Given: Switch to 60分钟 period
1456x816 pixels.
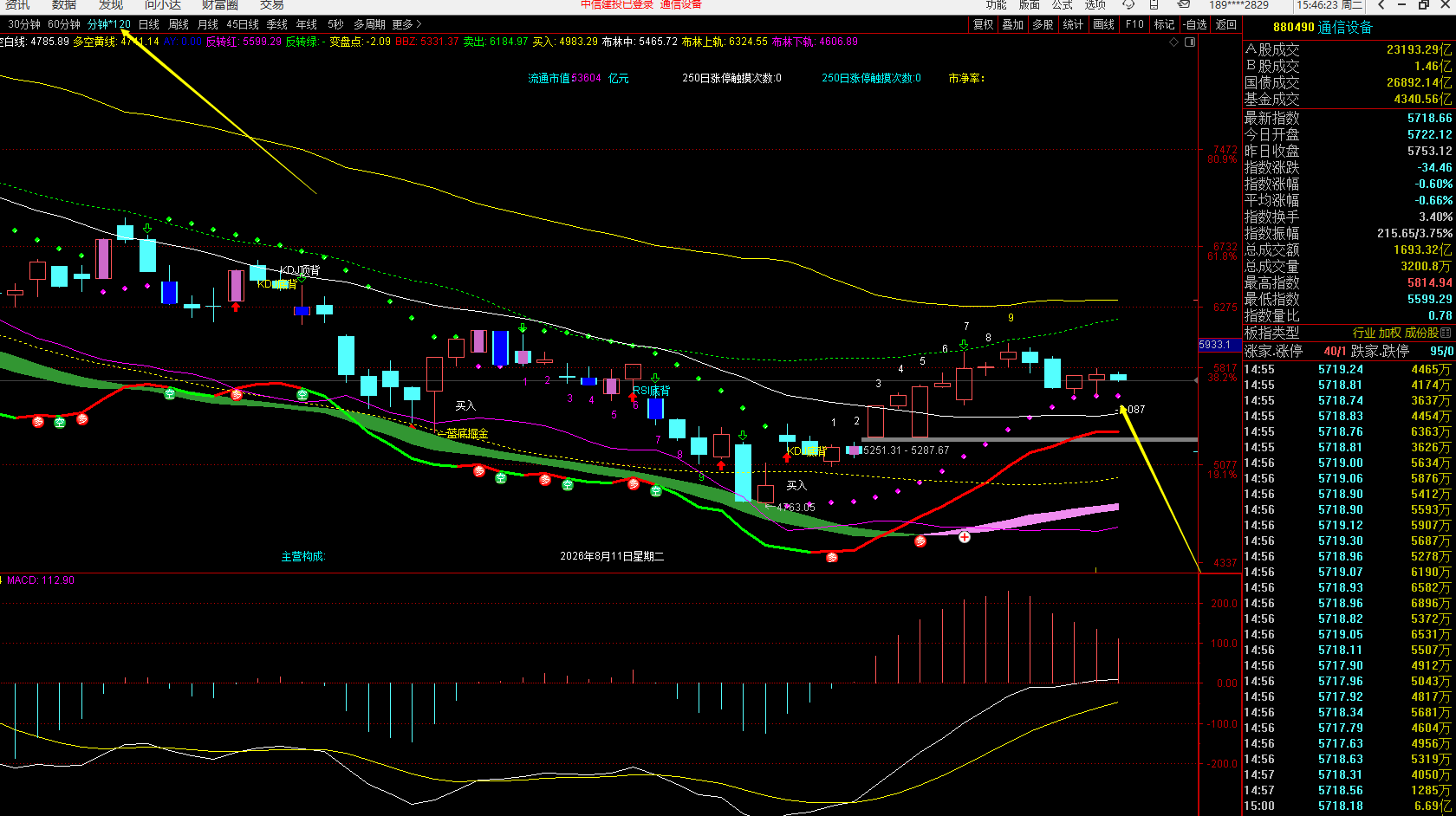Looking at the screenshot, I should (x=64, y=24).
